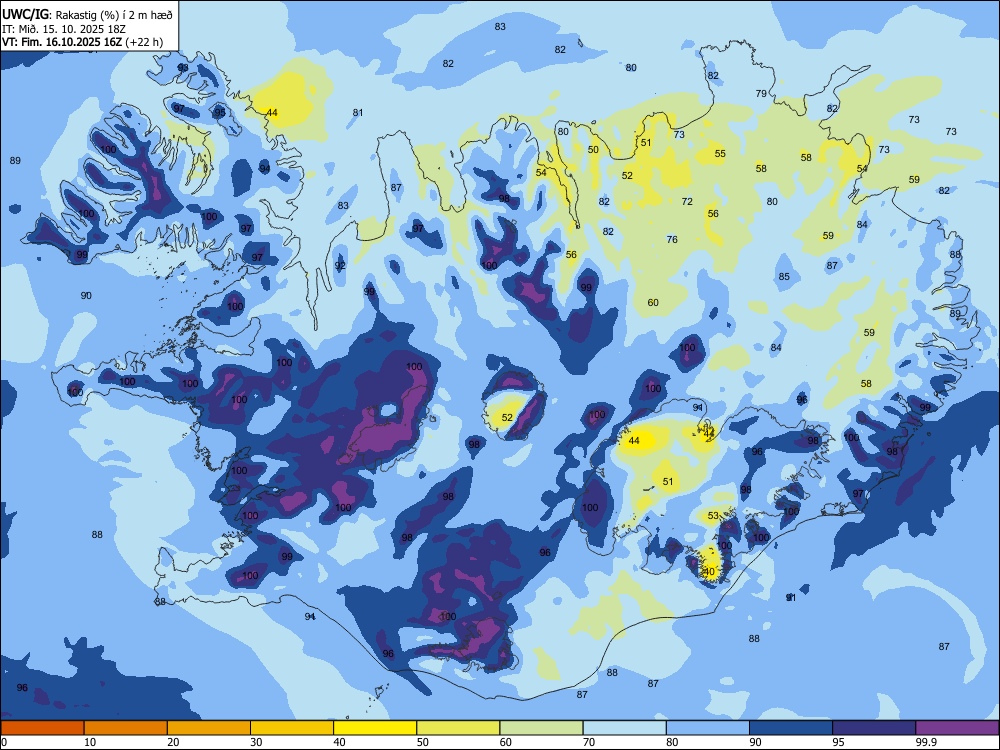Click the pale blue 70–80 legend swatch
This screenshot has height=750, width=1000.
[624, 728]
